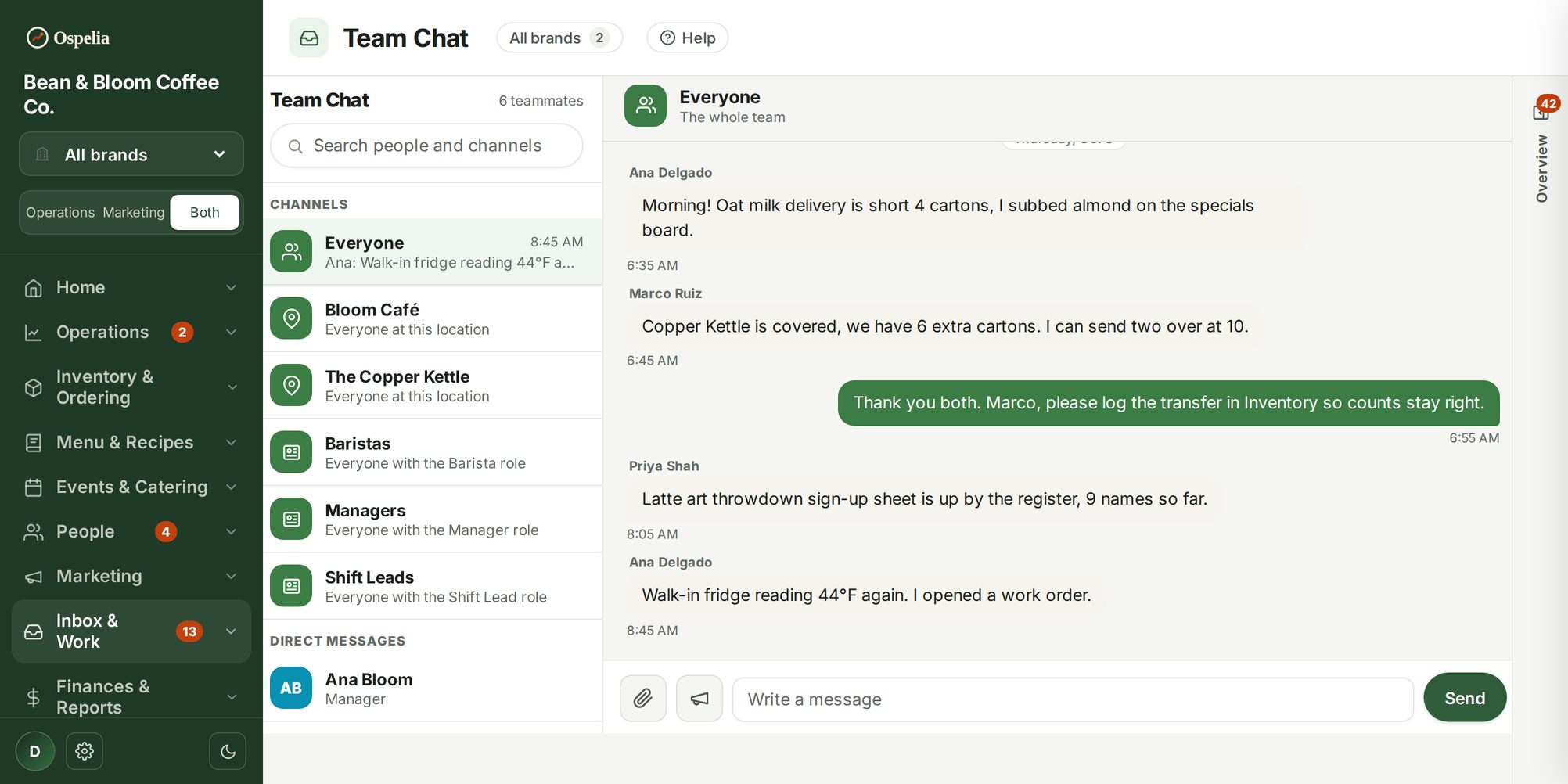The height and width of the screenshot is (784, 1568).
Task: Open the All brands dropdown in sidebar
Action: point(131,154)
